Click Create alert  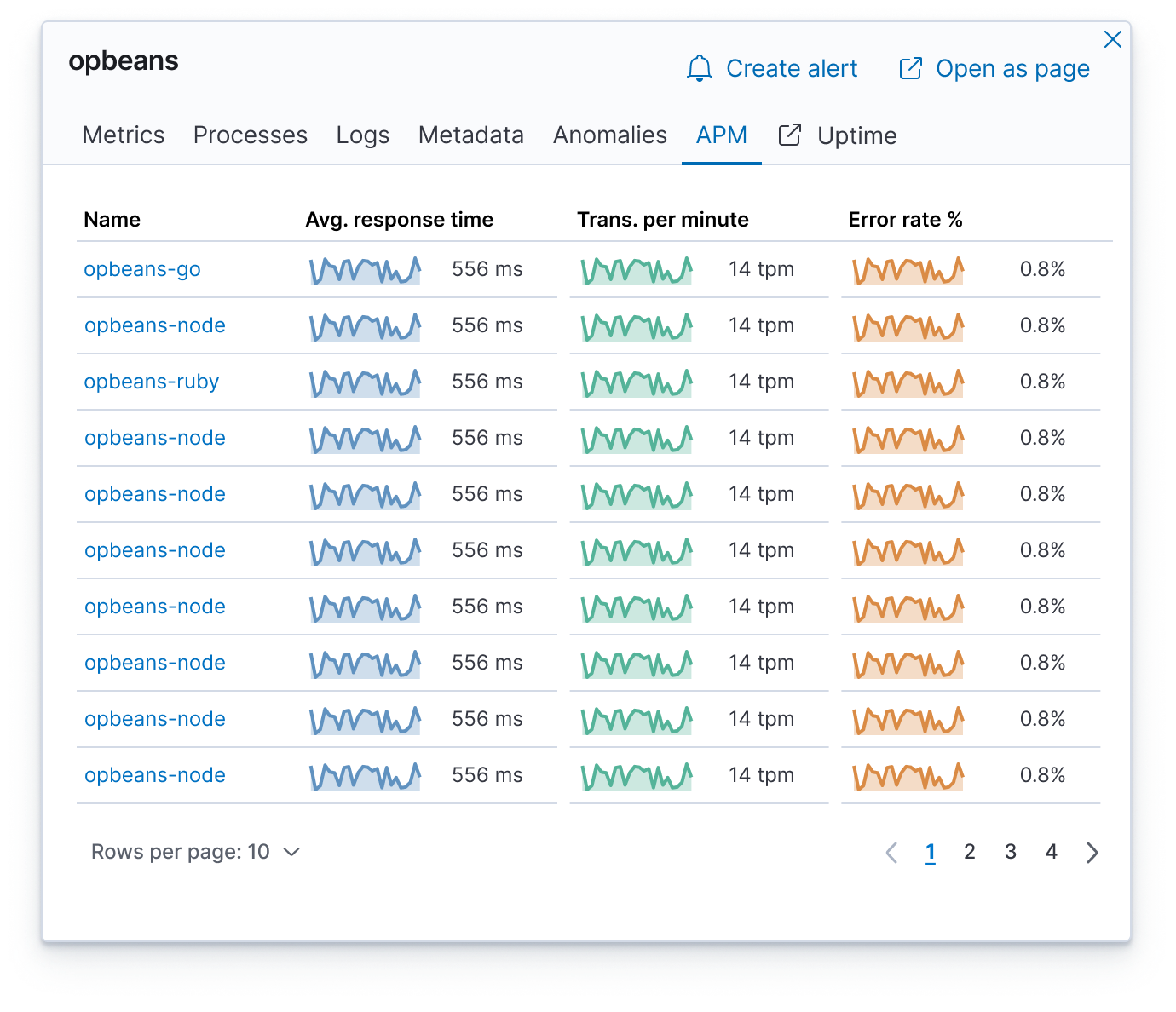[x=791, y=68]
